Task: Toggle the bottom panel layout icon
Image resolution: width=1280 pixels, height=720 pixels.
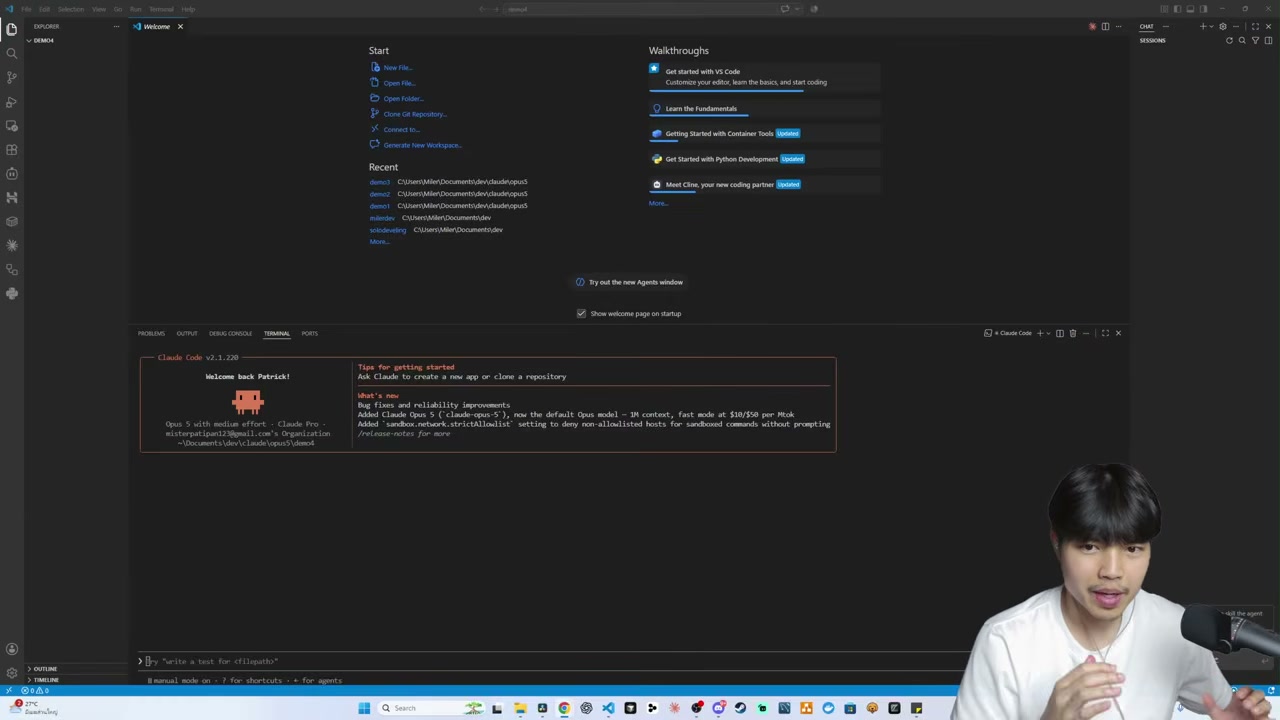Action: (x=1190, y=9)
